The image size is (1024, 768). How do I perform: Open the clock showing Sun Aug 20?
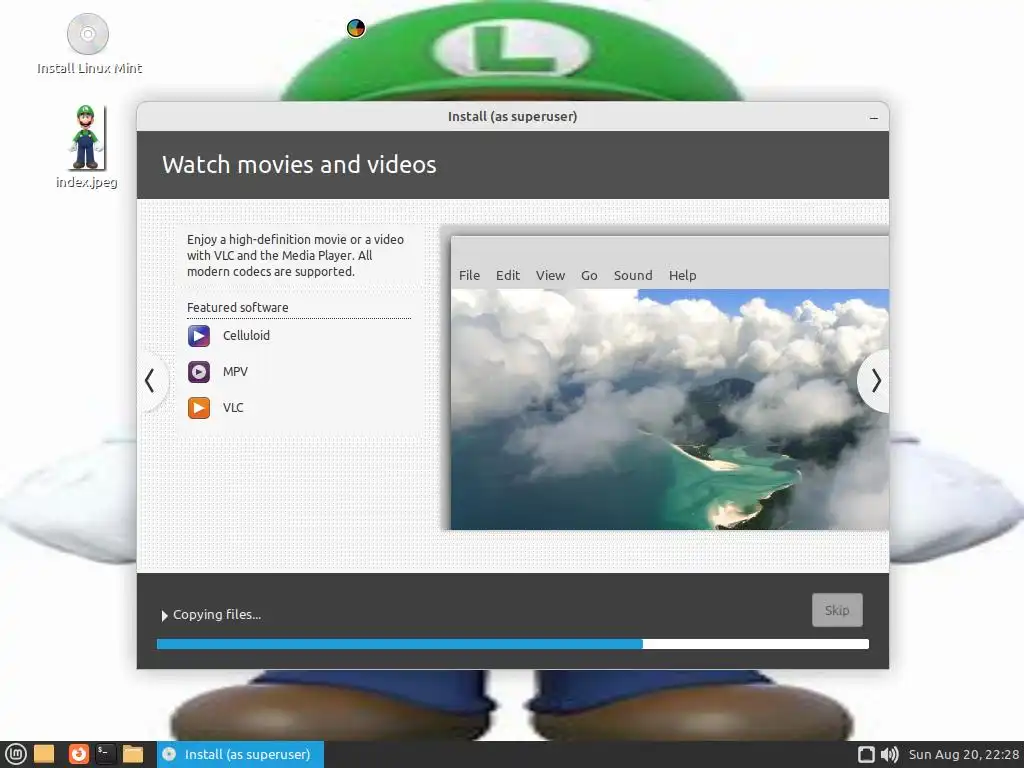(x=963, y=754)
